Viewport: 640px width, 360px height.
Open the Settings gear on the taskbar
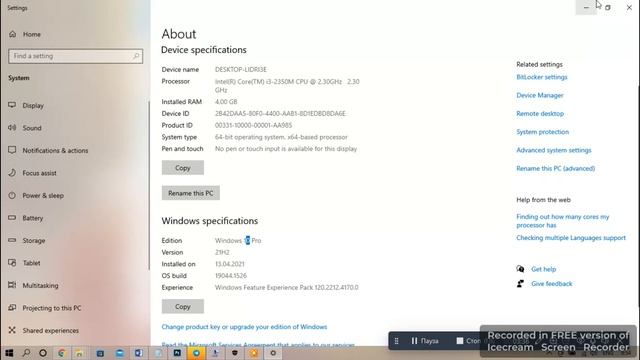pyautogui.click(x=273, y=353)
